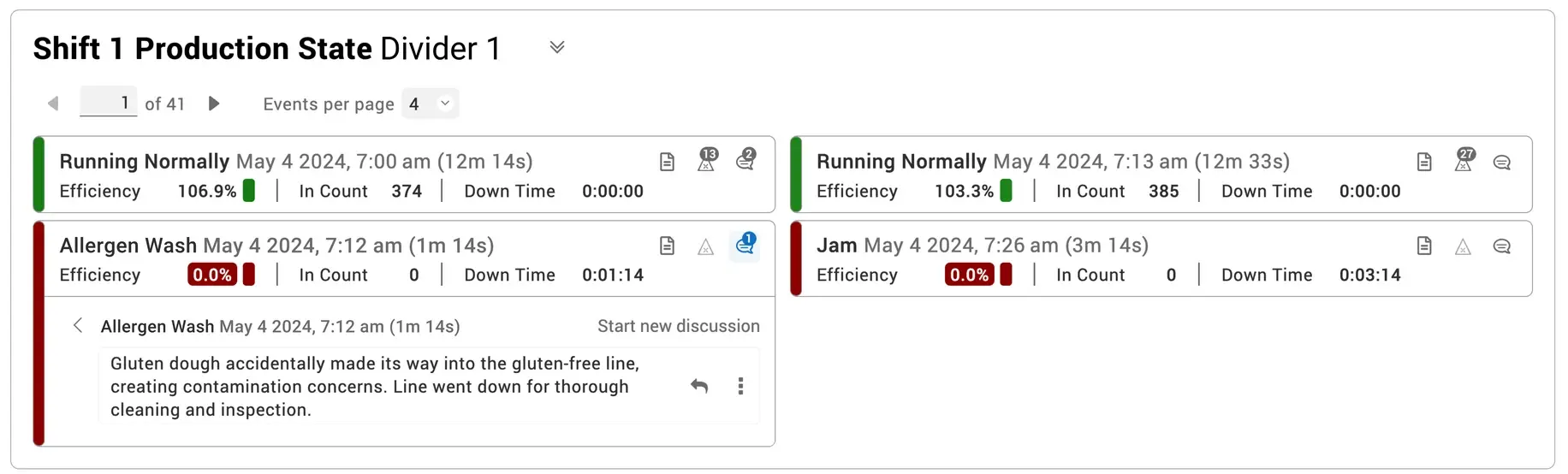Open alarms icon with badge 27
This screenshot has width=1568, height=474.
click(x=1464, y=160)
